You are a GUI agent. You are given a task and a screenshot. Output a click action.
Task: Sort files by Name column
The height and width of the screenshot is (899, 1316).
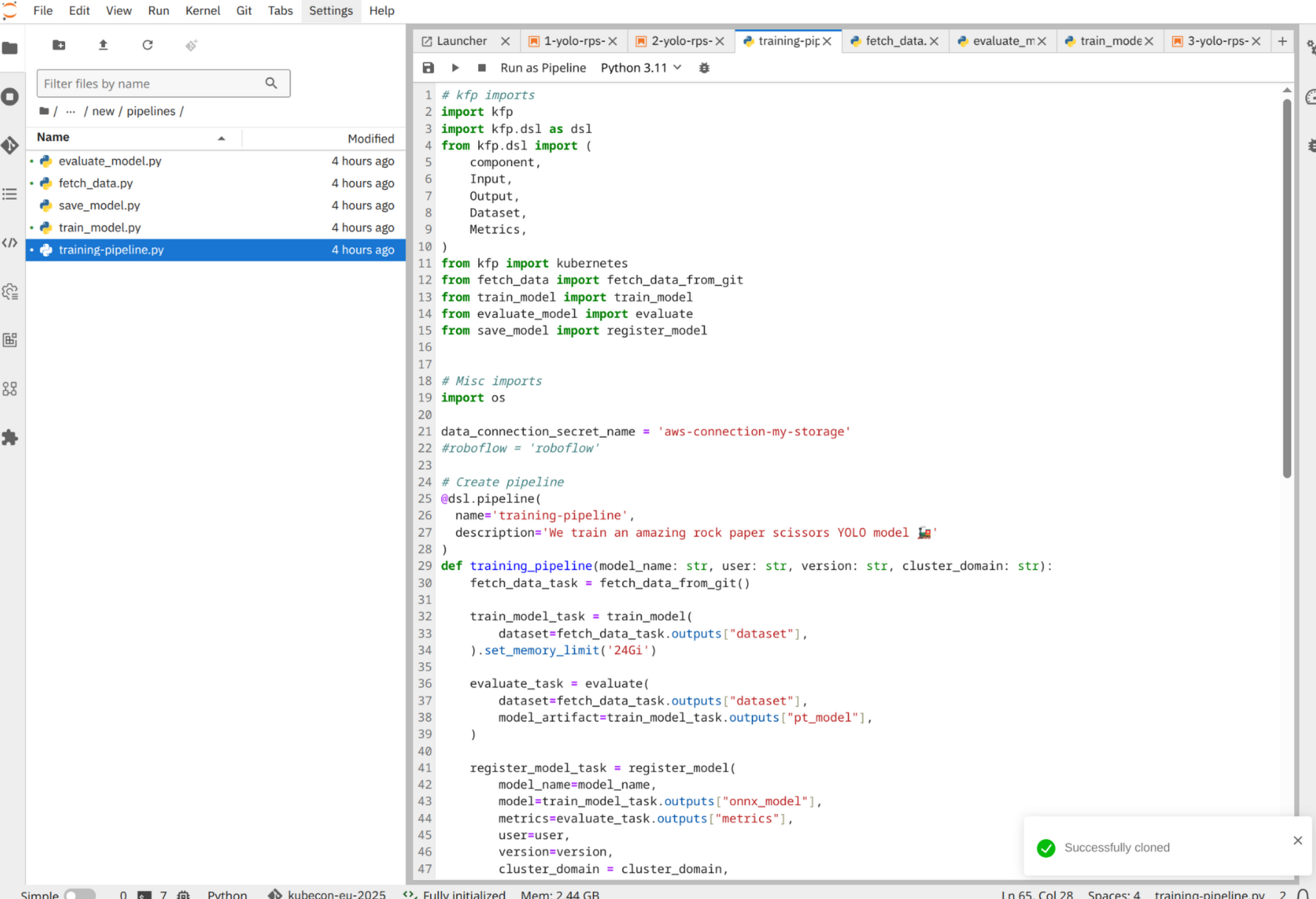[x=133, y=138]
